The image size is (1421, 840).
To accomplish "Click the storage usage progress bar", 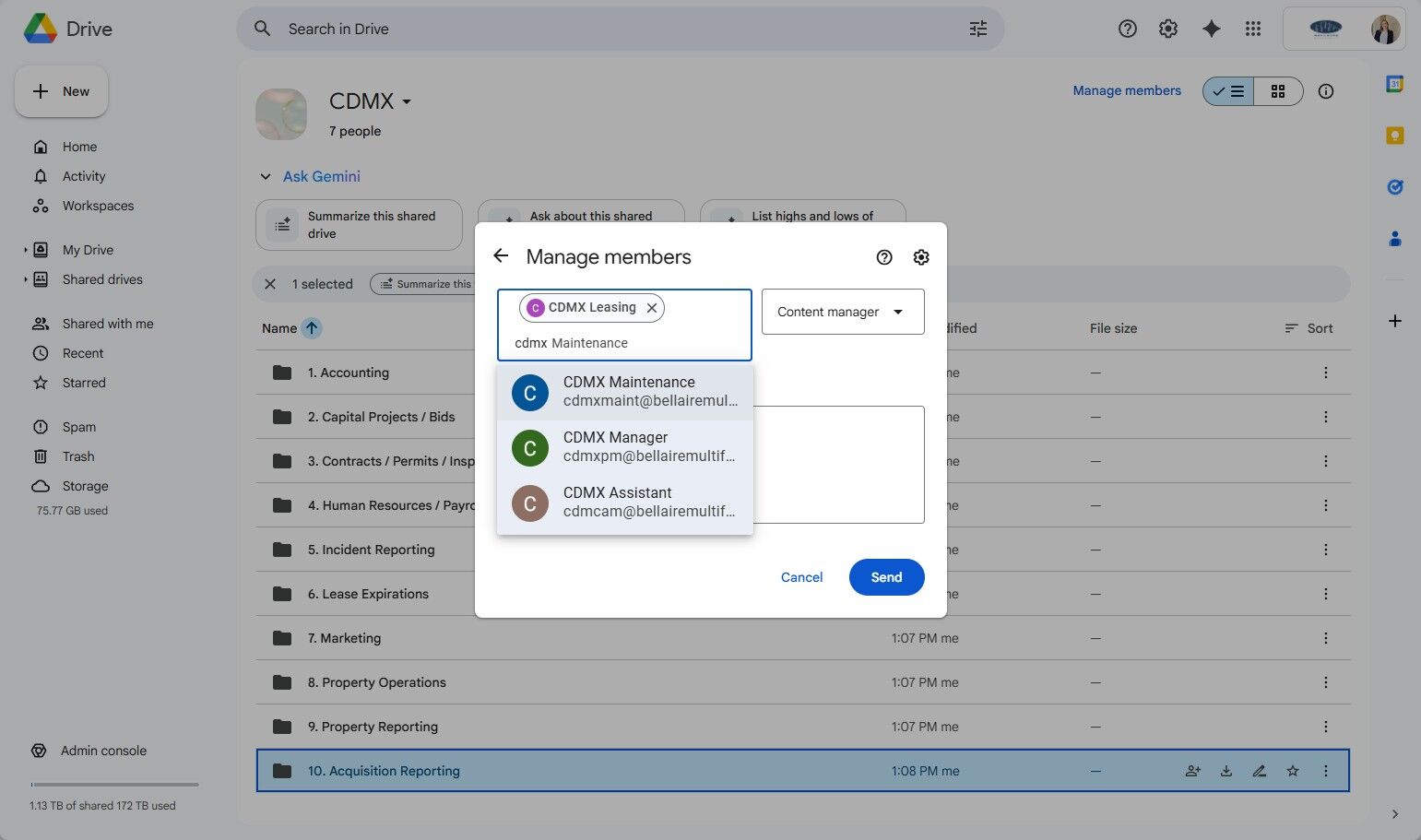I will coord(114,785).
